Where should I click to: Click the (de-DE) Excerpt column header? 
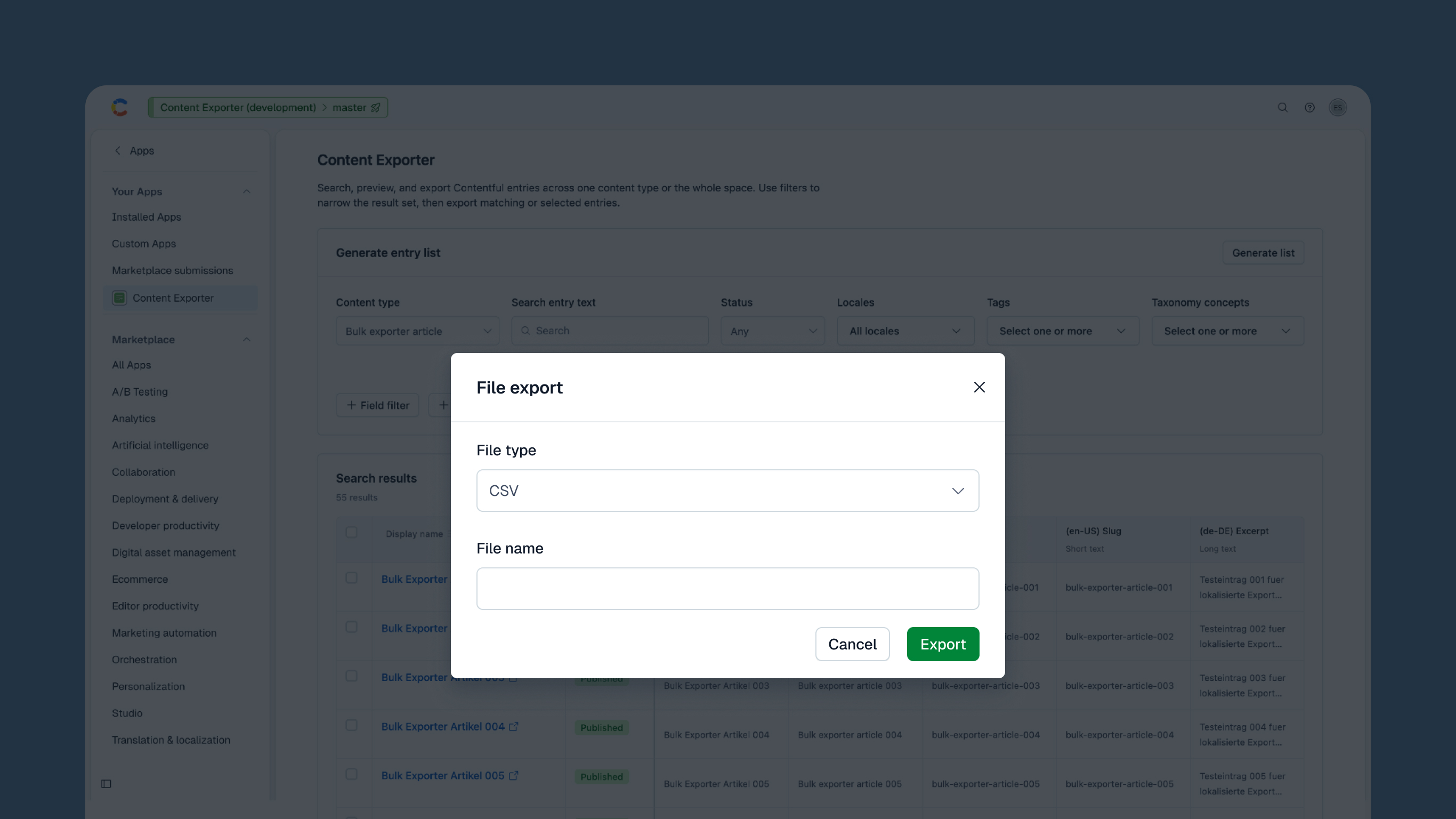click(1234, 531)
